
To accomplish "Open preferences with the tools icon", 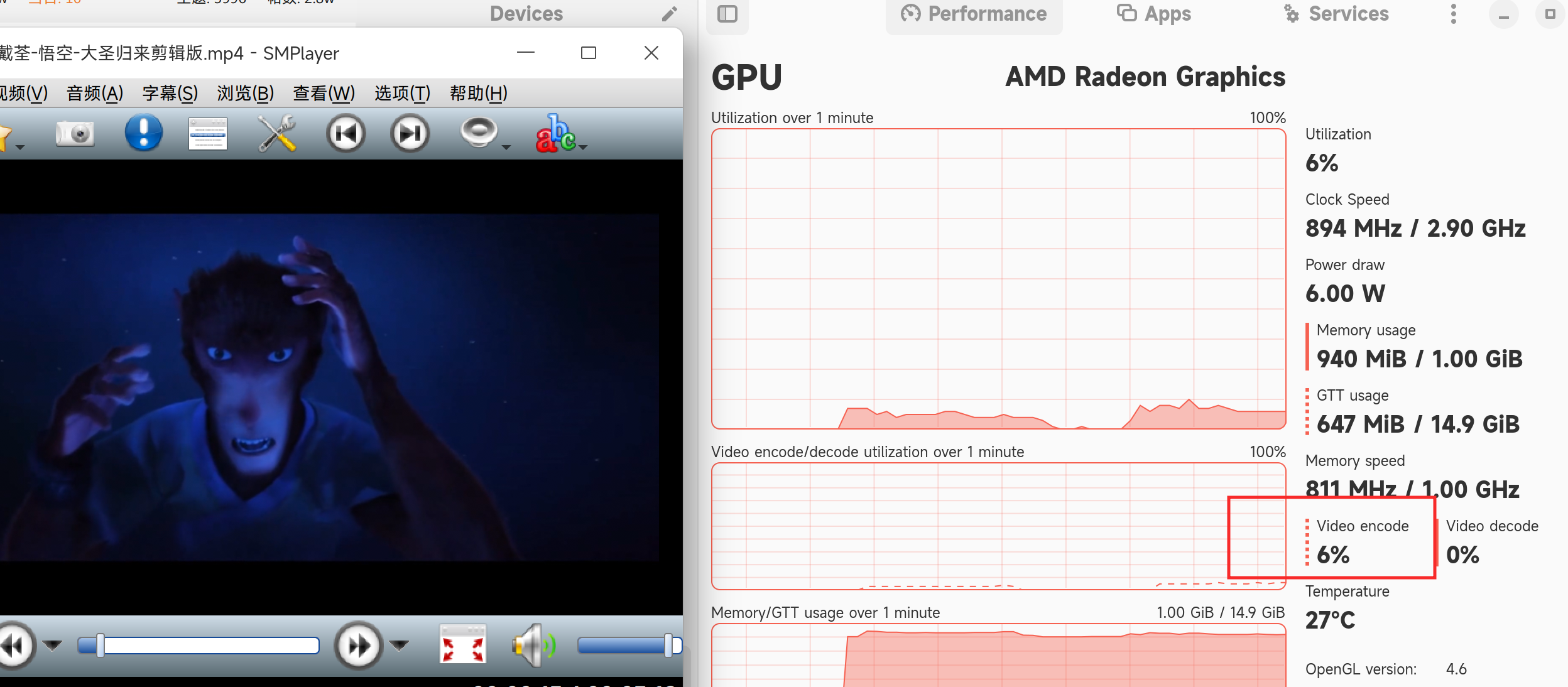I will point(277,133).
